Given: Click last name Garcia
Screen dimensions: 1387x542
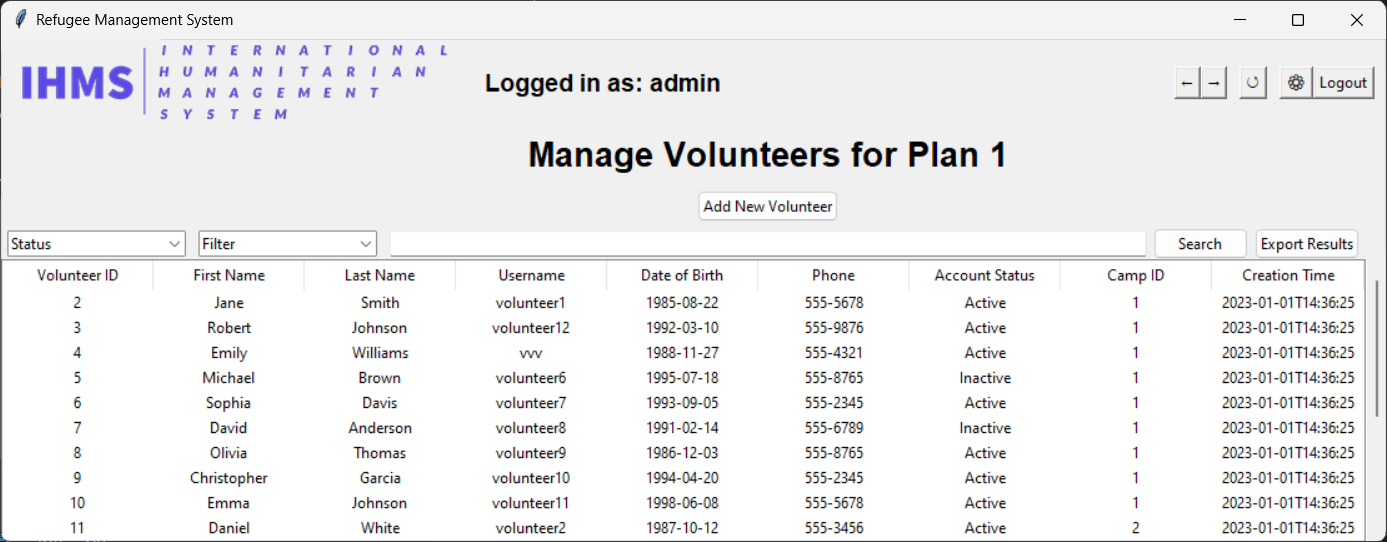Looking at the screenshot, I should pos(380,478).
